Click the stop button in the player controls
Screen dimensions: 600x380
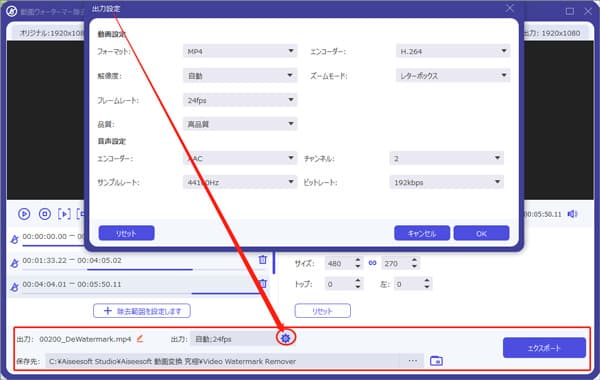tap(45, 214)
